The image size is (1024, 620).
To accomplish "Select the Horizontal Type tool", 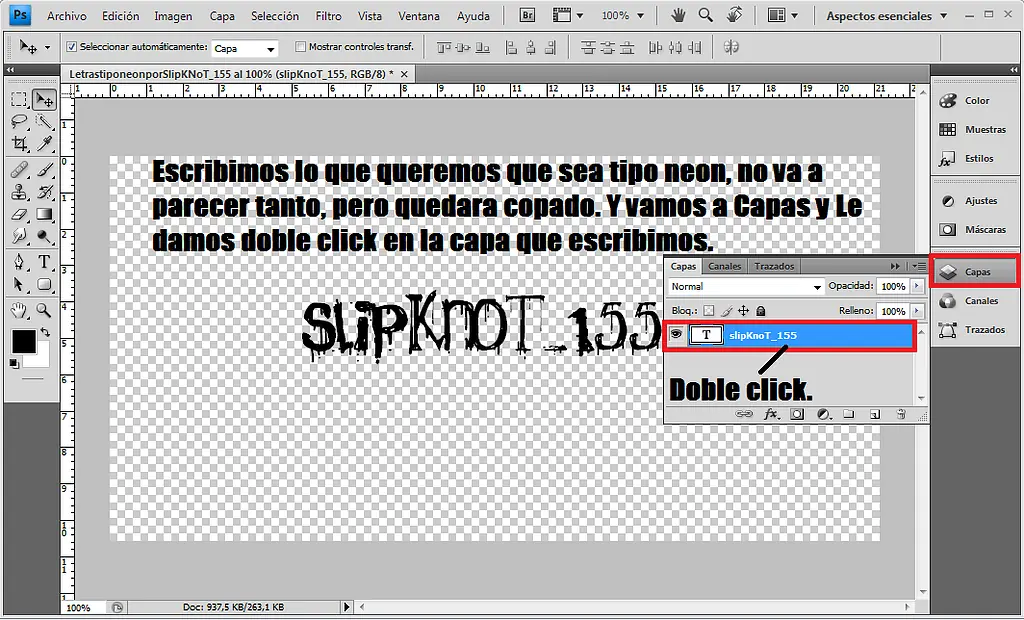I will [x=44, y=262].
